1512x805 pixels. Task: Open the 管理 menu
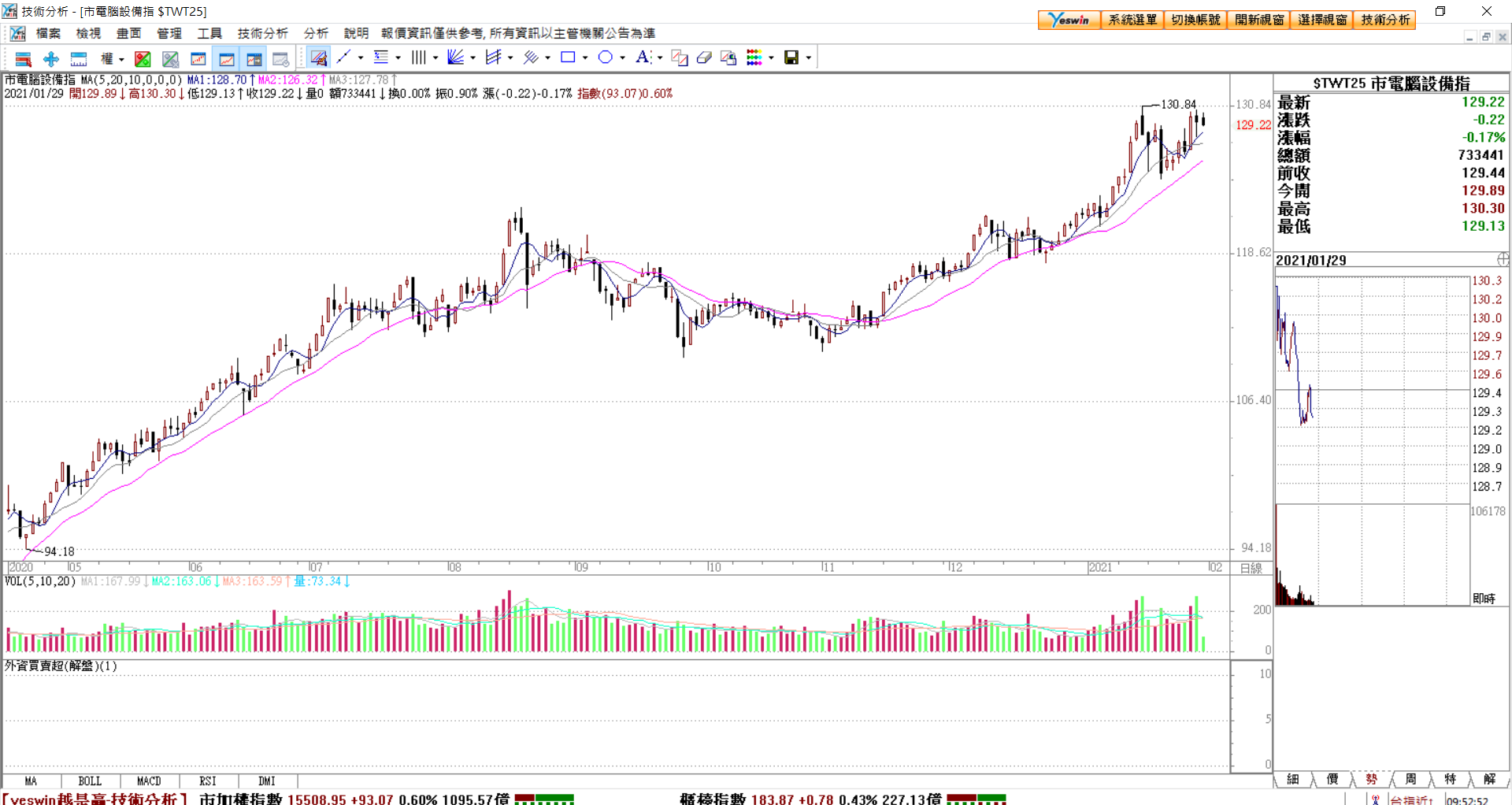[169, 33]
